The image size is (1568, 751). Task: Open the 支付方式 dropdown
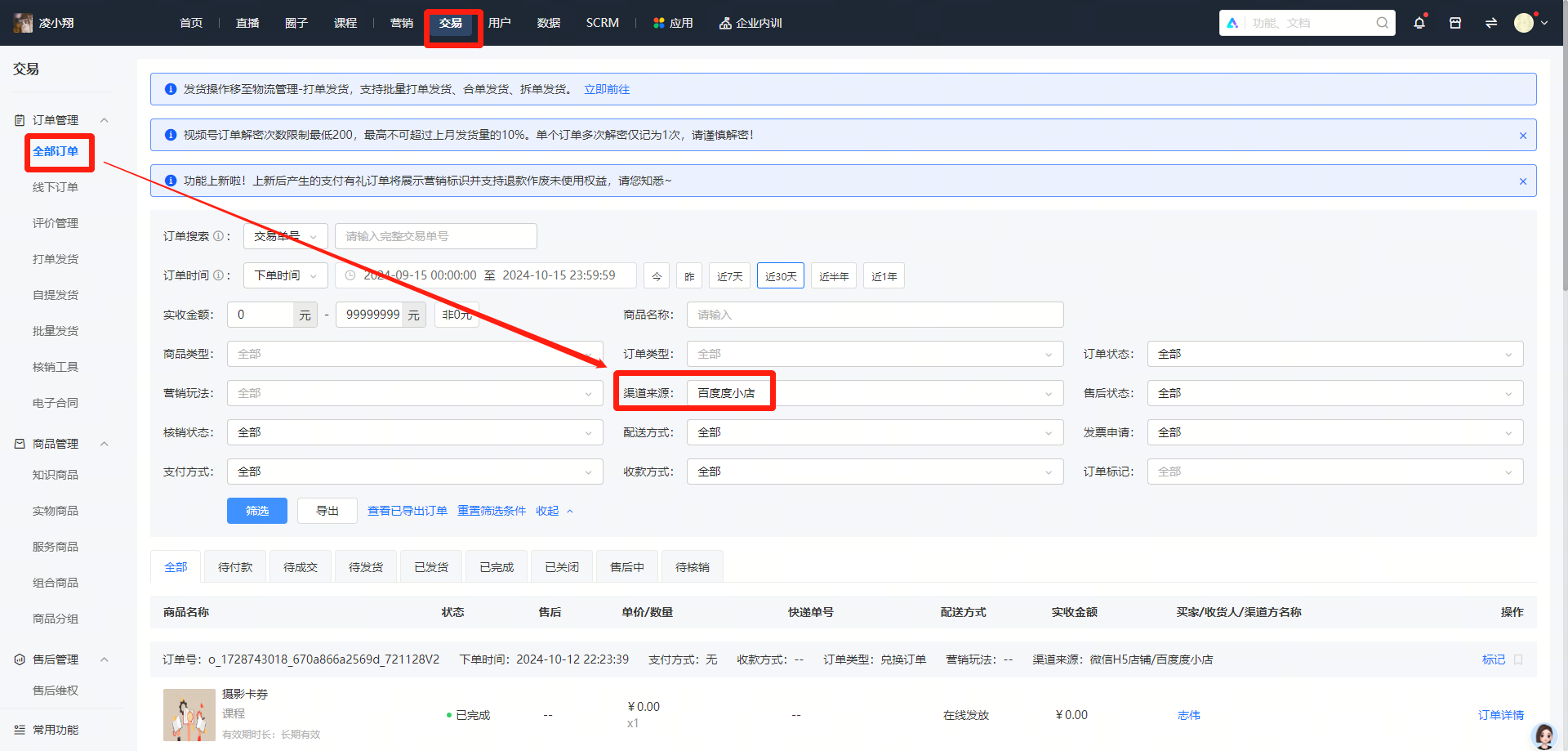tap(415, 472)
